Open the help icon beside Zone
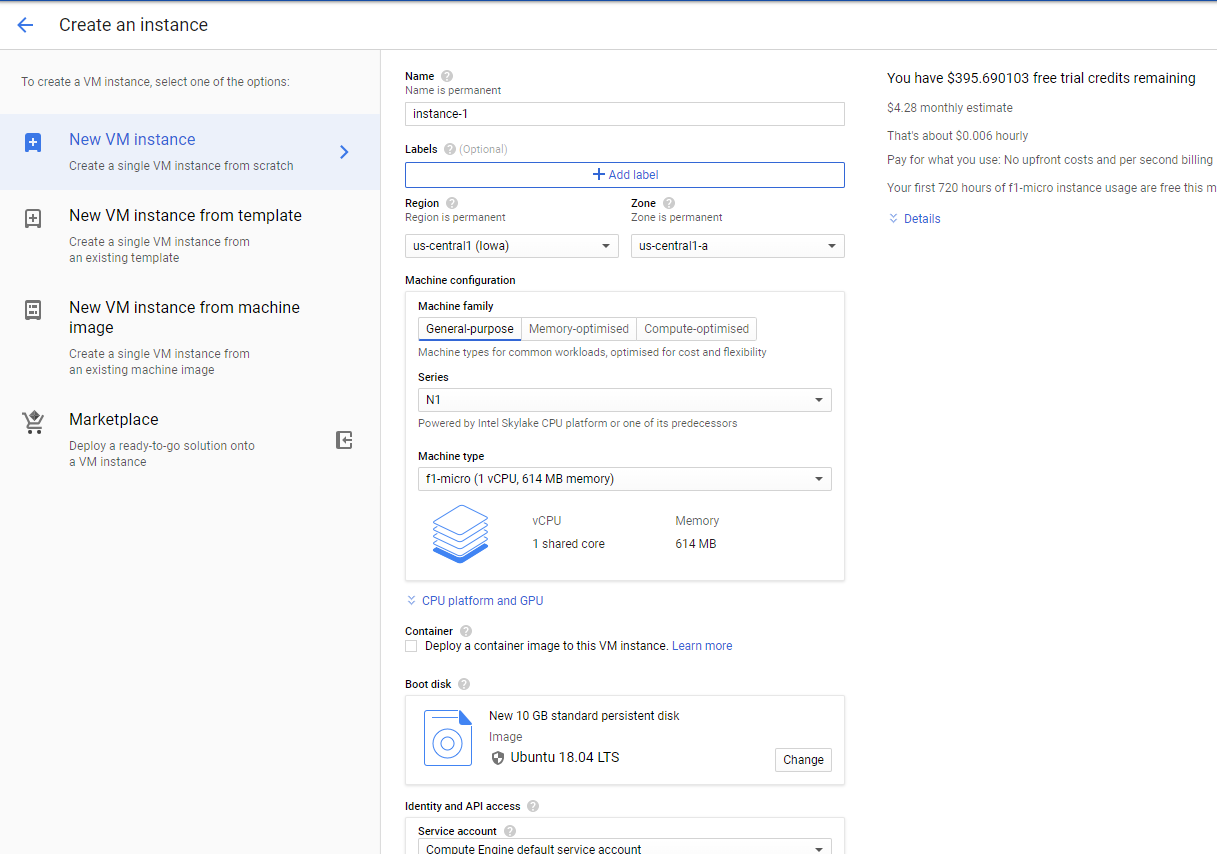The image size is (1217, 854). (x=669, y=203)
